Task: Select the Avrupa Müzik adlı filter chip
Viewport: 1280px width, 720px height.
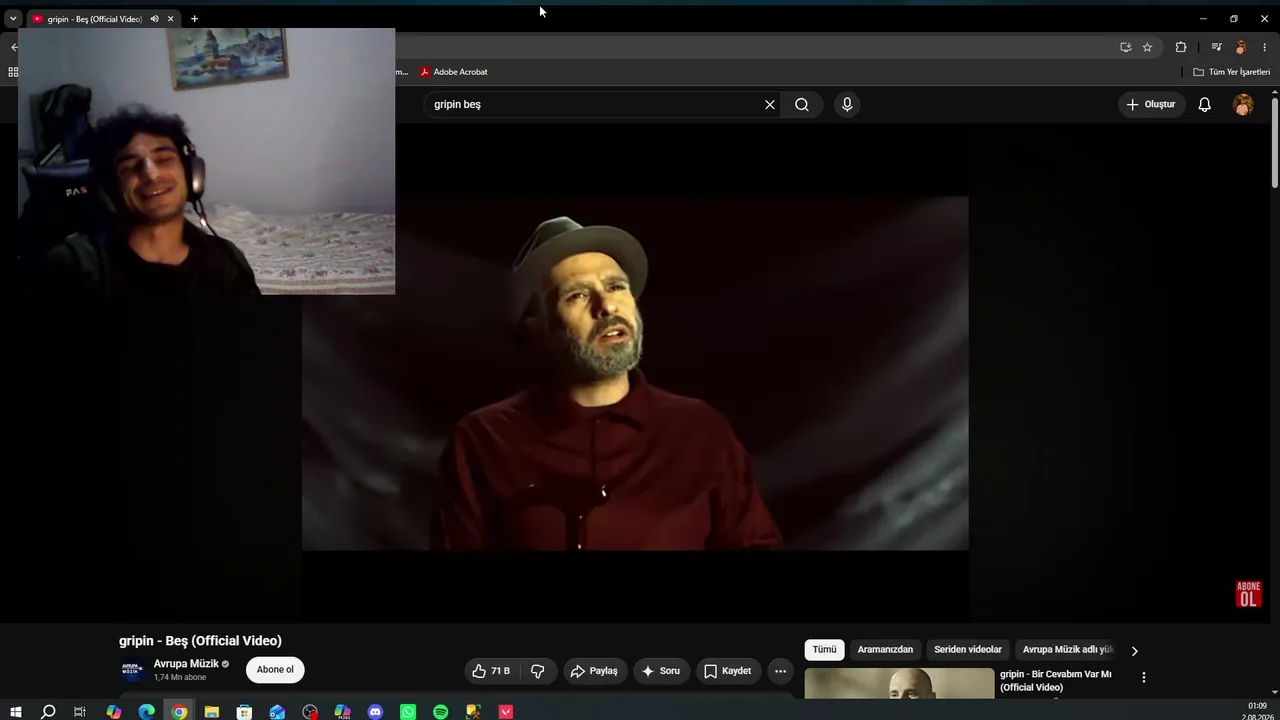Action: (x=1066, y=650)
